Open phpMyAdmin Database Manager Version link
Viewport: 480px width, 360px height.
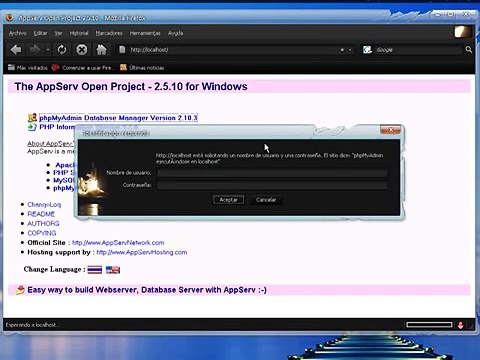(x=118, y=118)
